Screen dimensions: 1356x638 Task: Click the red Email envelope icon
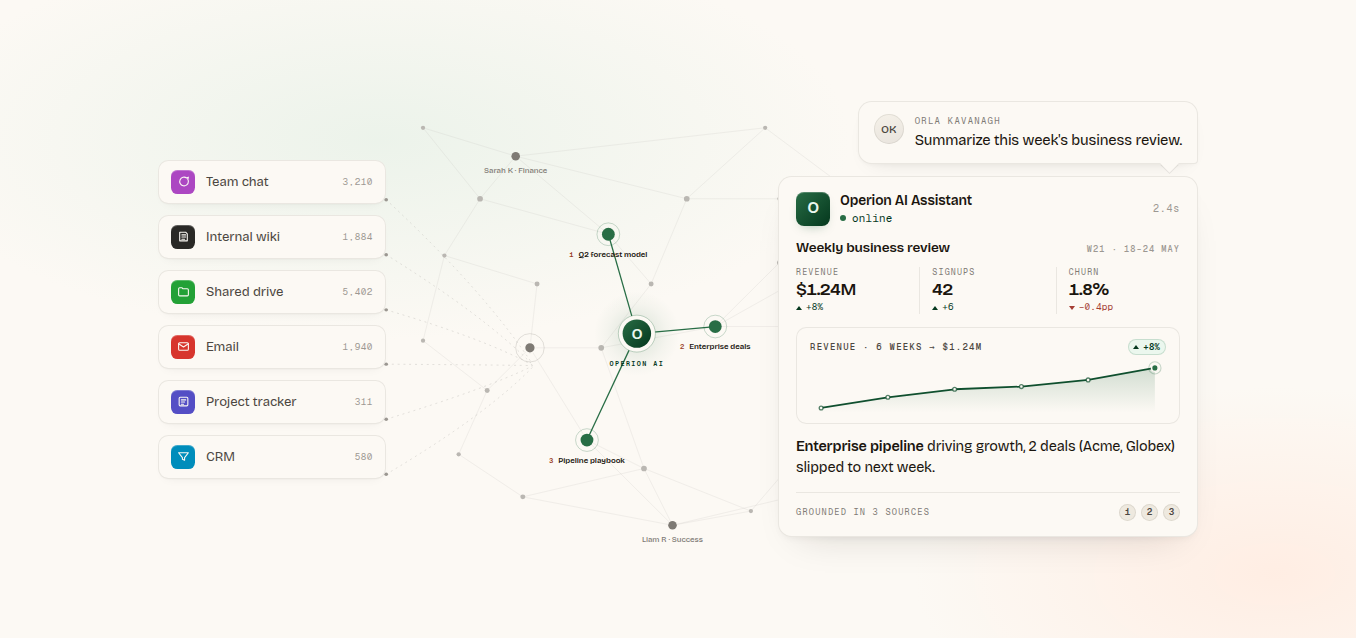click(183, 347)
